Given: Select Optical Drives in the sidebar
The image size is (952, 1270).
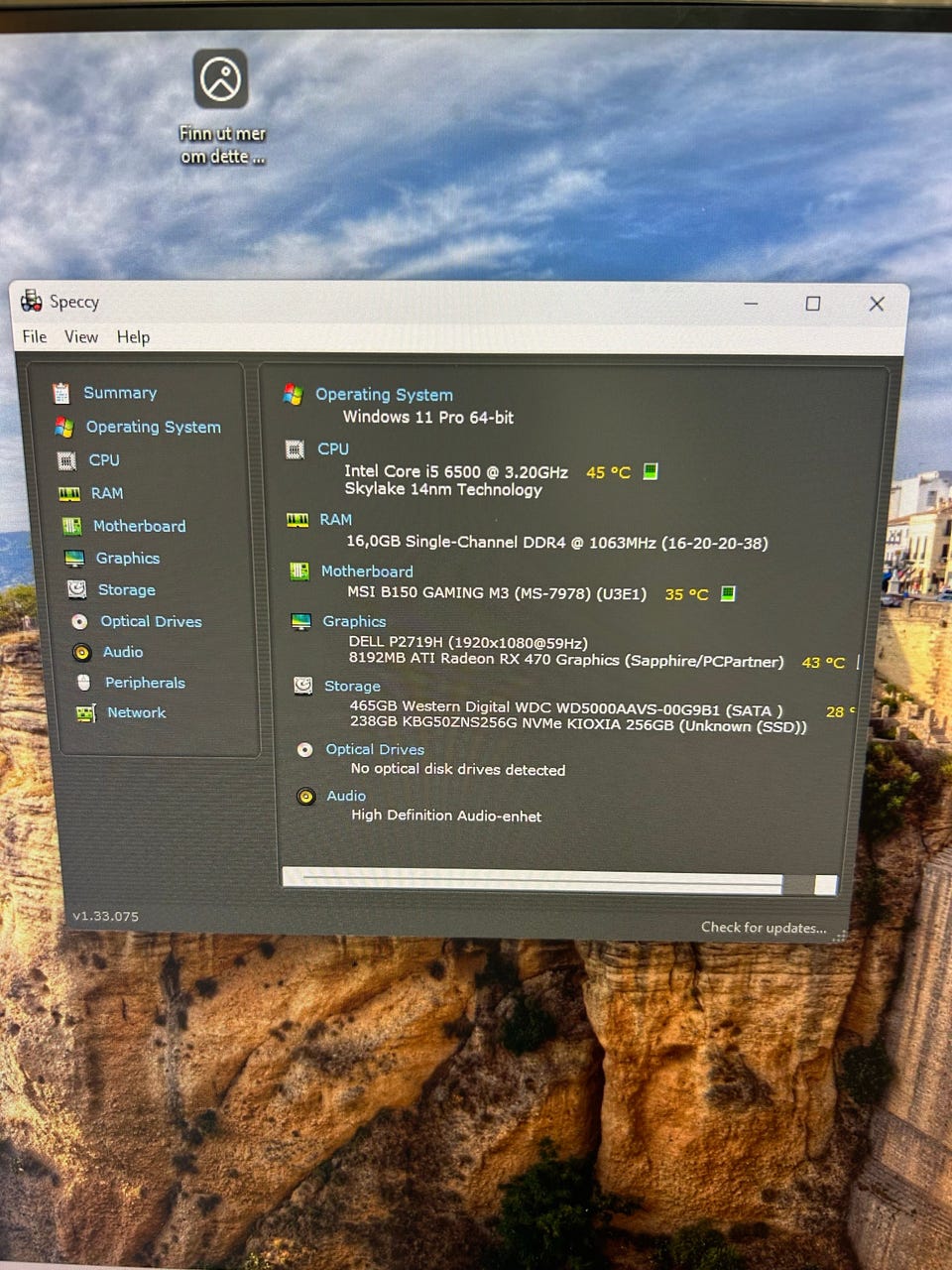Looking at the screenshot, I should pyautogui.click(x=151, y=621).
